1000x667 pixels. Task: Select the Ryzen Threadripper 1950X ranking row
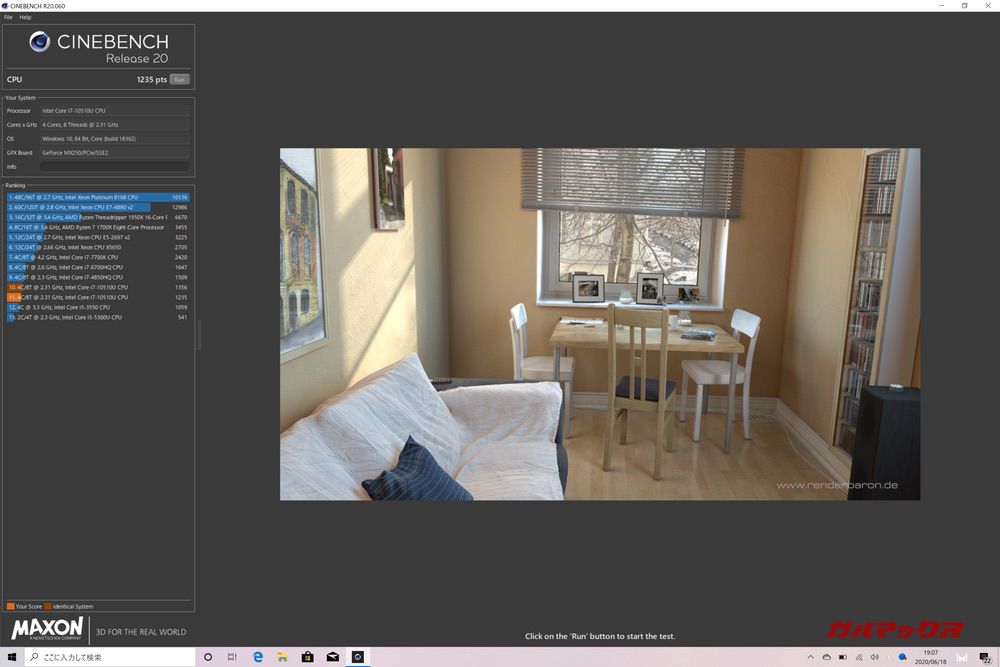pos(98,217)
